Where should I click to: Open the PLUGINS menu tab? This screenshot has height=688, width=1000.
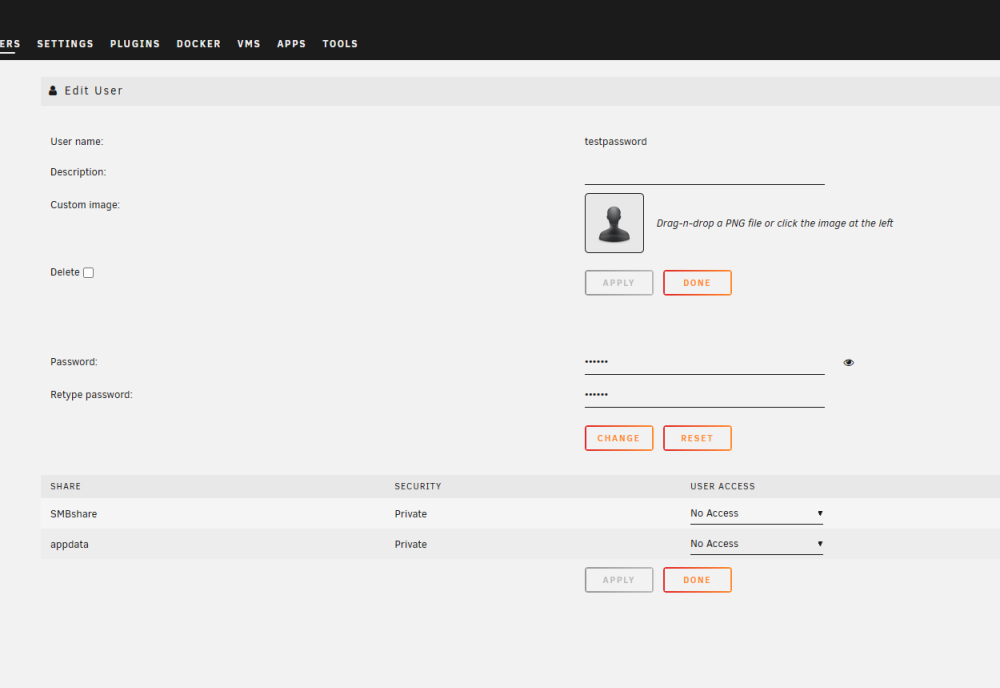pyautogui.click(x=135, y=44)
